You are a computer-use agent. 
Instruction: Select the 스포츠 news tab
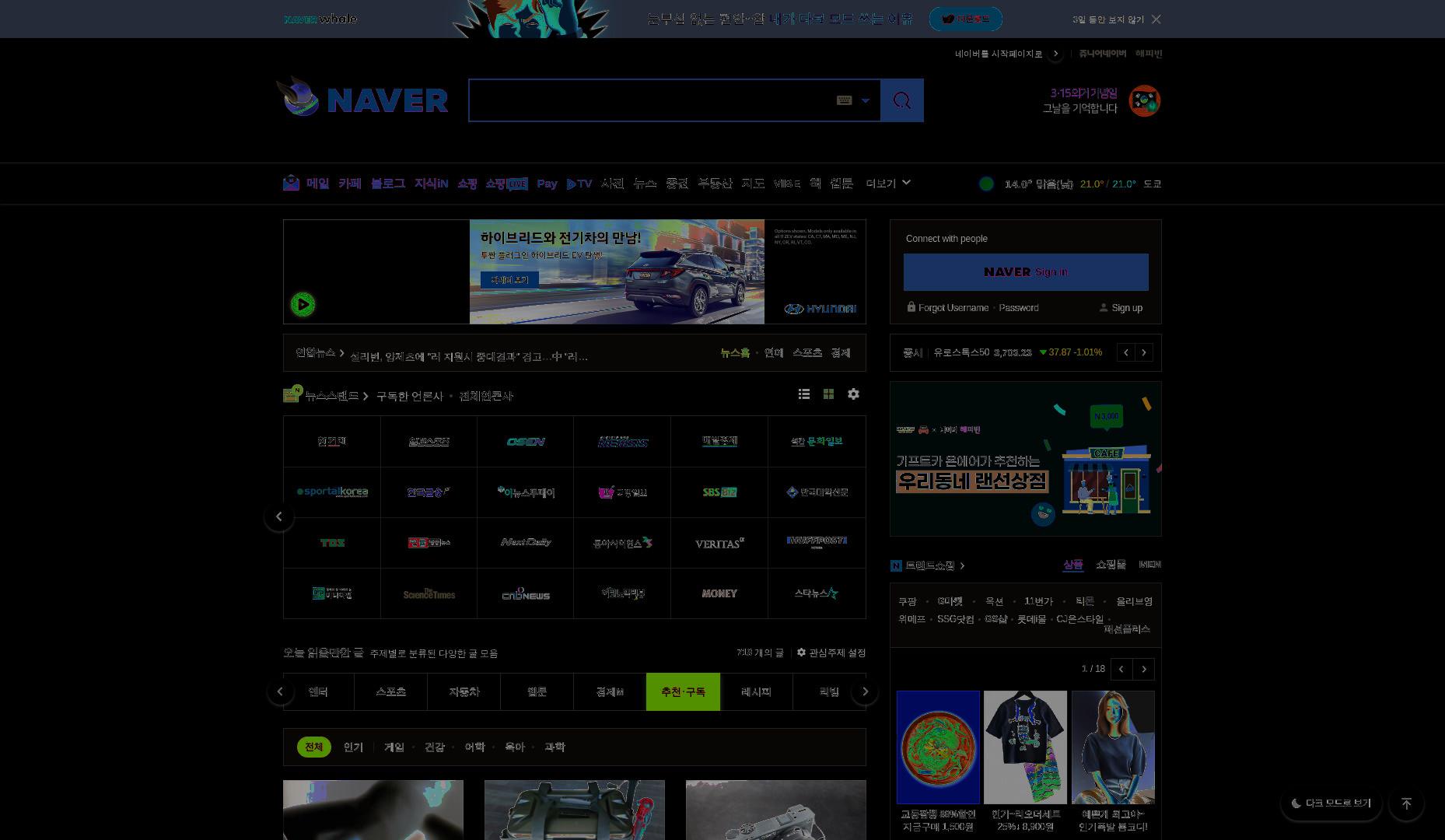[x=807, y=353]
